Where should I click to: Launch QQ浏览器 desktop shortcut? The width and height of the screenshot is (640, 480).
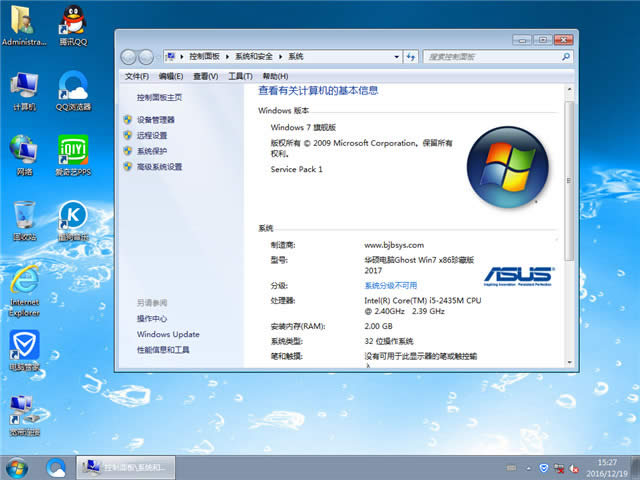coord(73,91)
